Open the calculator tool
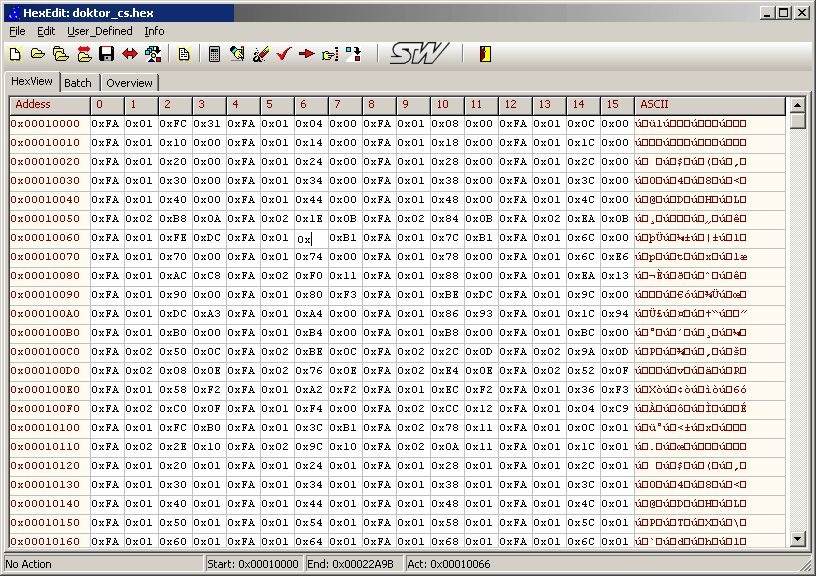Viewport: 816px width, 576px height. (214, 54)
